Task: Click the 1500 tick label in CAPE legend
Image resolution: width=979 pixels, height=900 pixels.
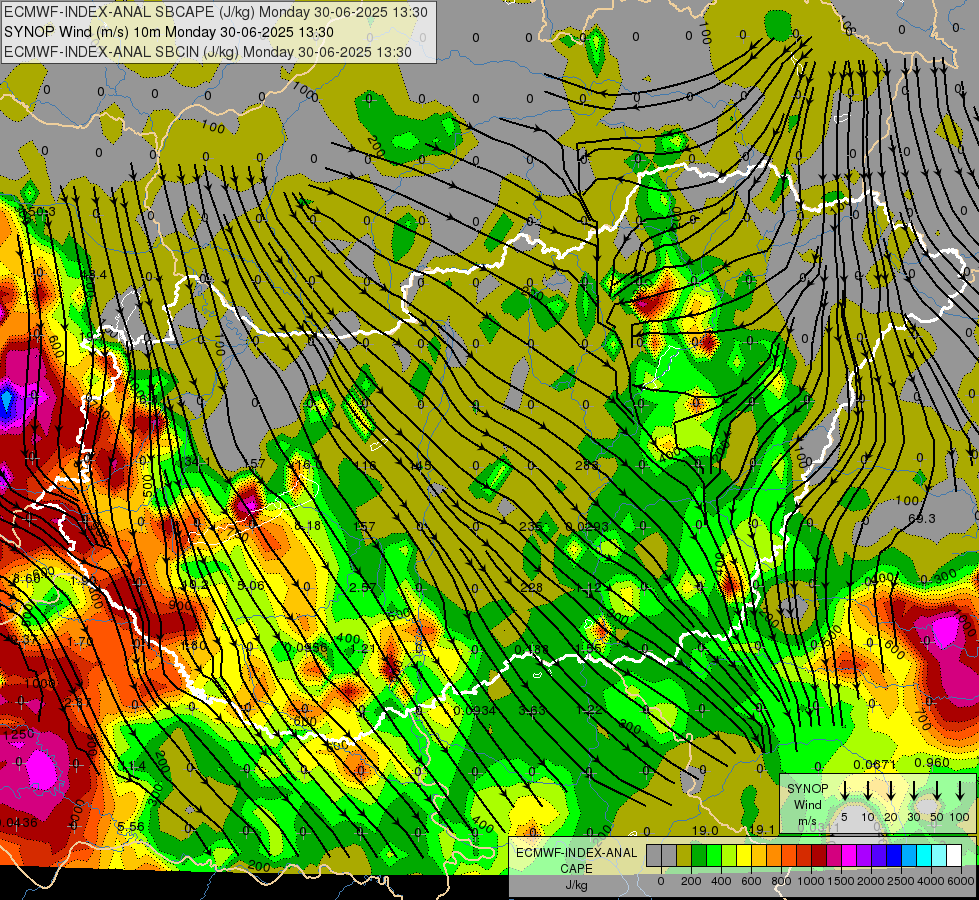Action: pos(841,881)
